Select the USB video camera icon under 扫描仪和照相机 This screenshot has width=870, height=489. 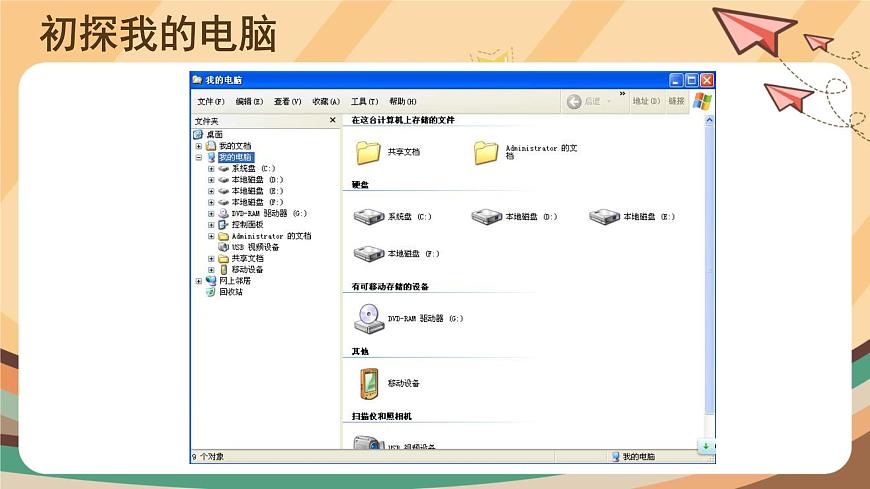point(369,443)
